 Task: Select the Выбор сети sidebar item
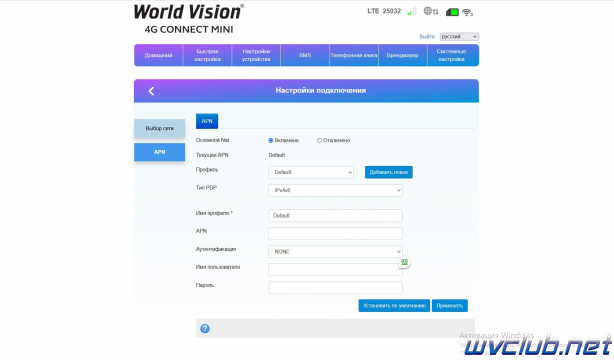[x=159, y=128]
